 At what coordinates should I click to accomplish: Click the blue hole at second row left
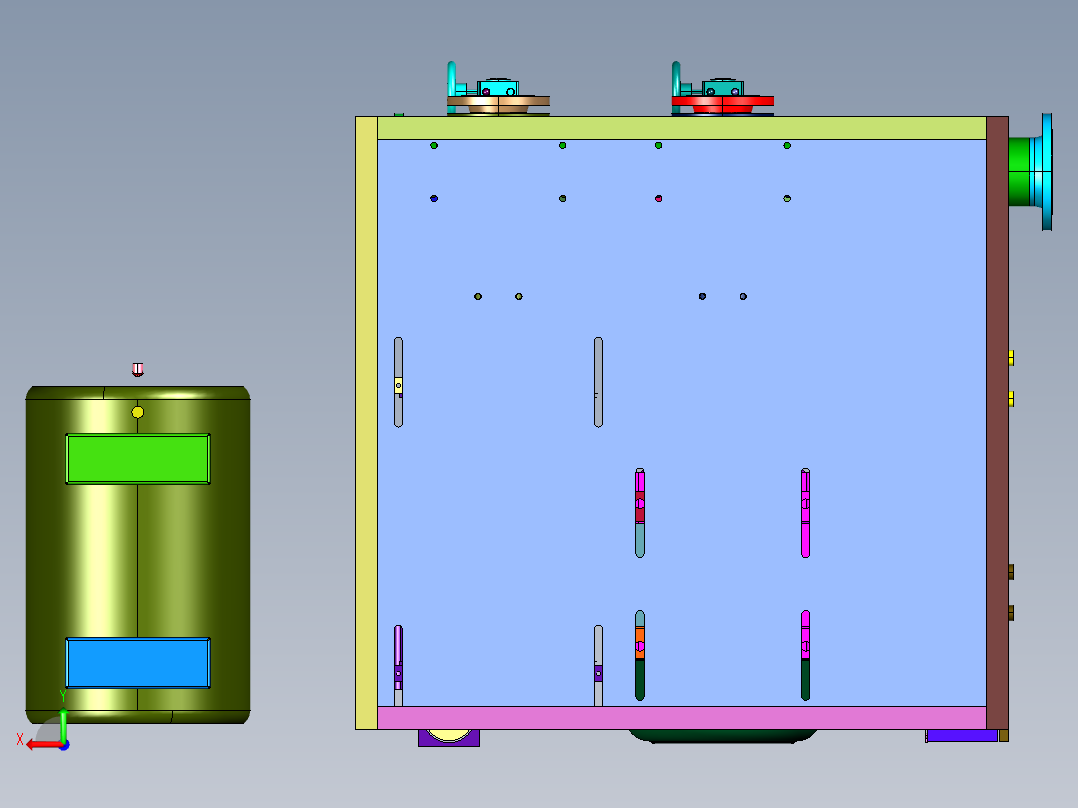434,199
